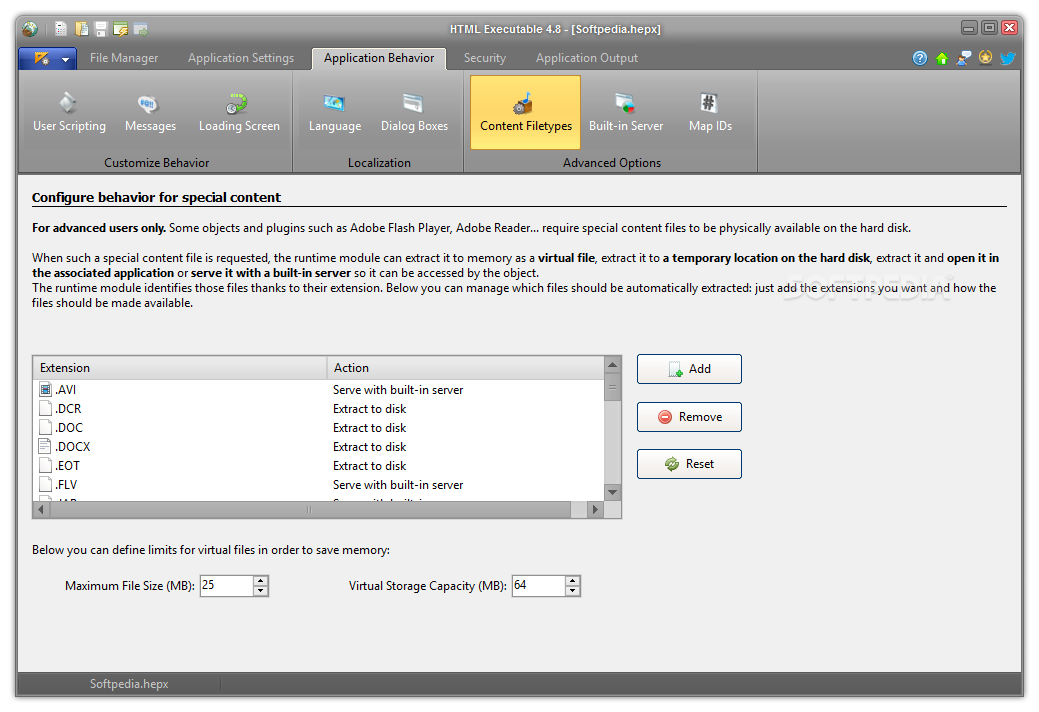Click the Maximum File Size field
The image size is (1039, 712).
(227, 585)
